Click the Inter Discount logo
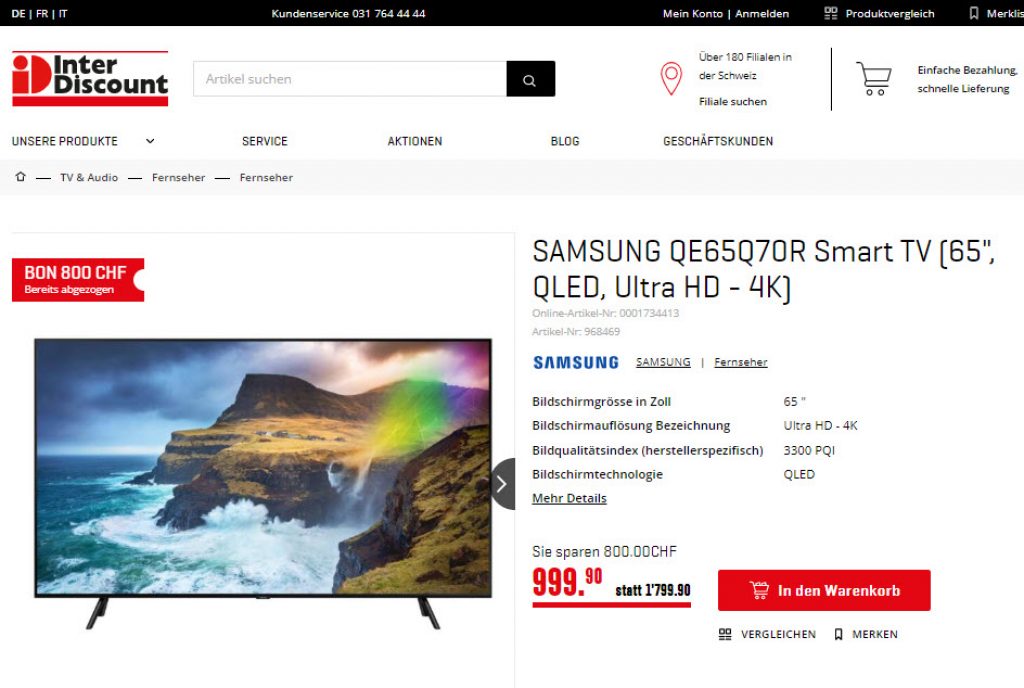Image resolution: width=1024 pixels, height=688 pixels. [90, 78]
